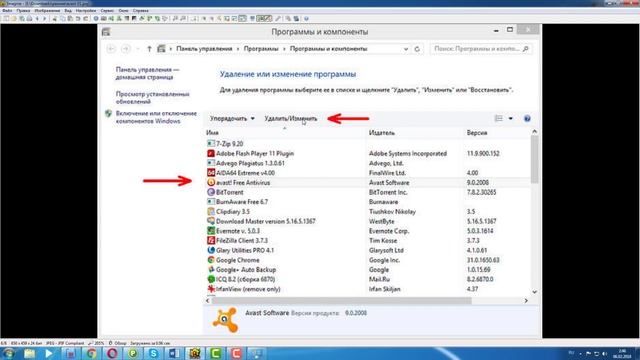
Task: Click the ICQ green flower icon in the list
Action: pyautogui.click(x=211, y=279)
